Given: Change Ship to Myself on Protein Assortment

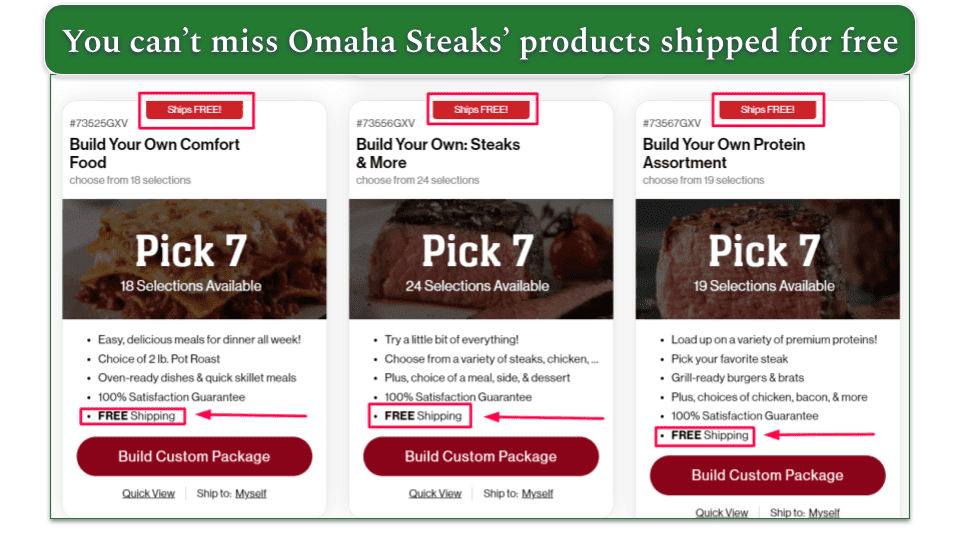Looking at the screenshot, I should 823,512.
